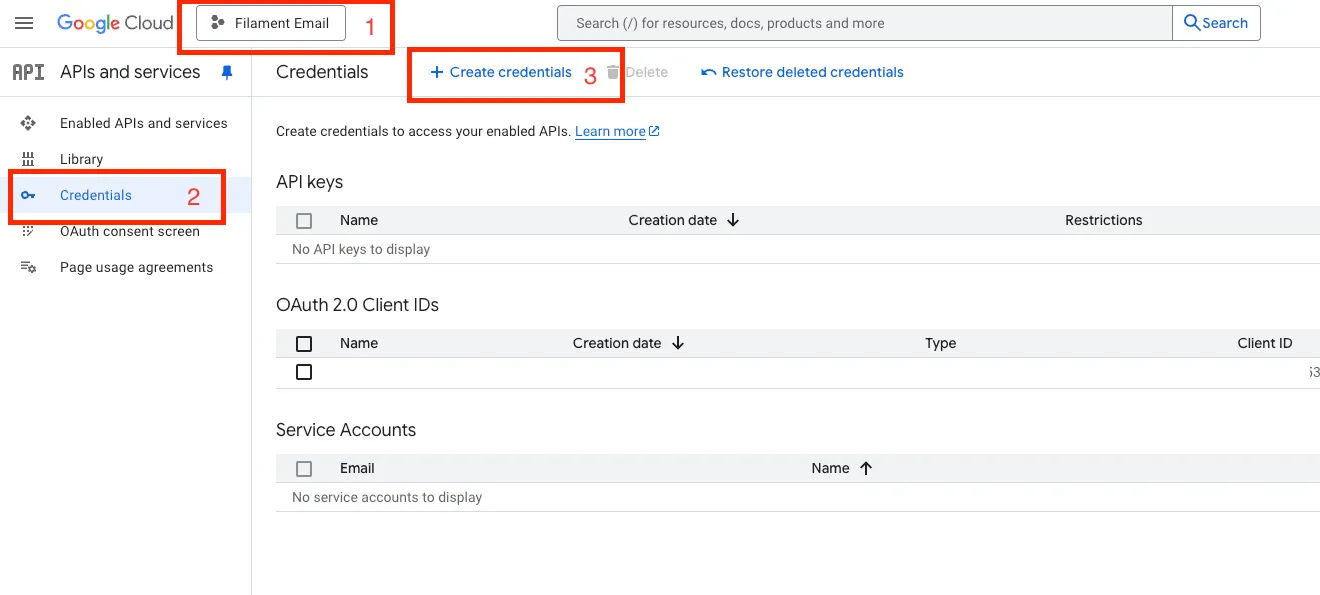Click the OAuth consent screen icon
This screenshot has height=595, width=1320.
click(x=28, y=231)
